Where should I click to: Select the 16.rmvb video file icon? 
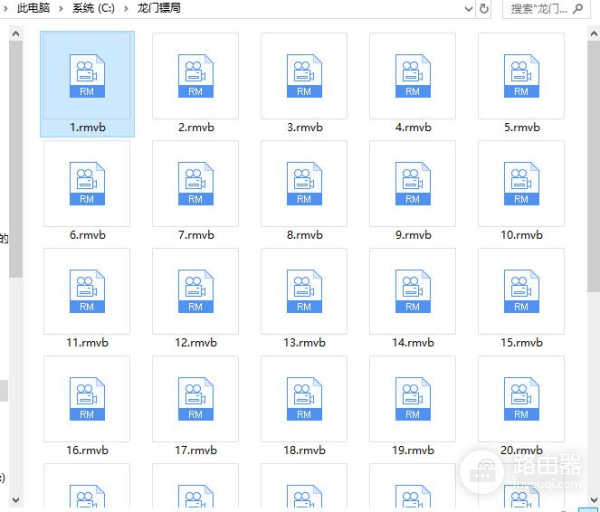[87, 399]
